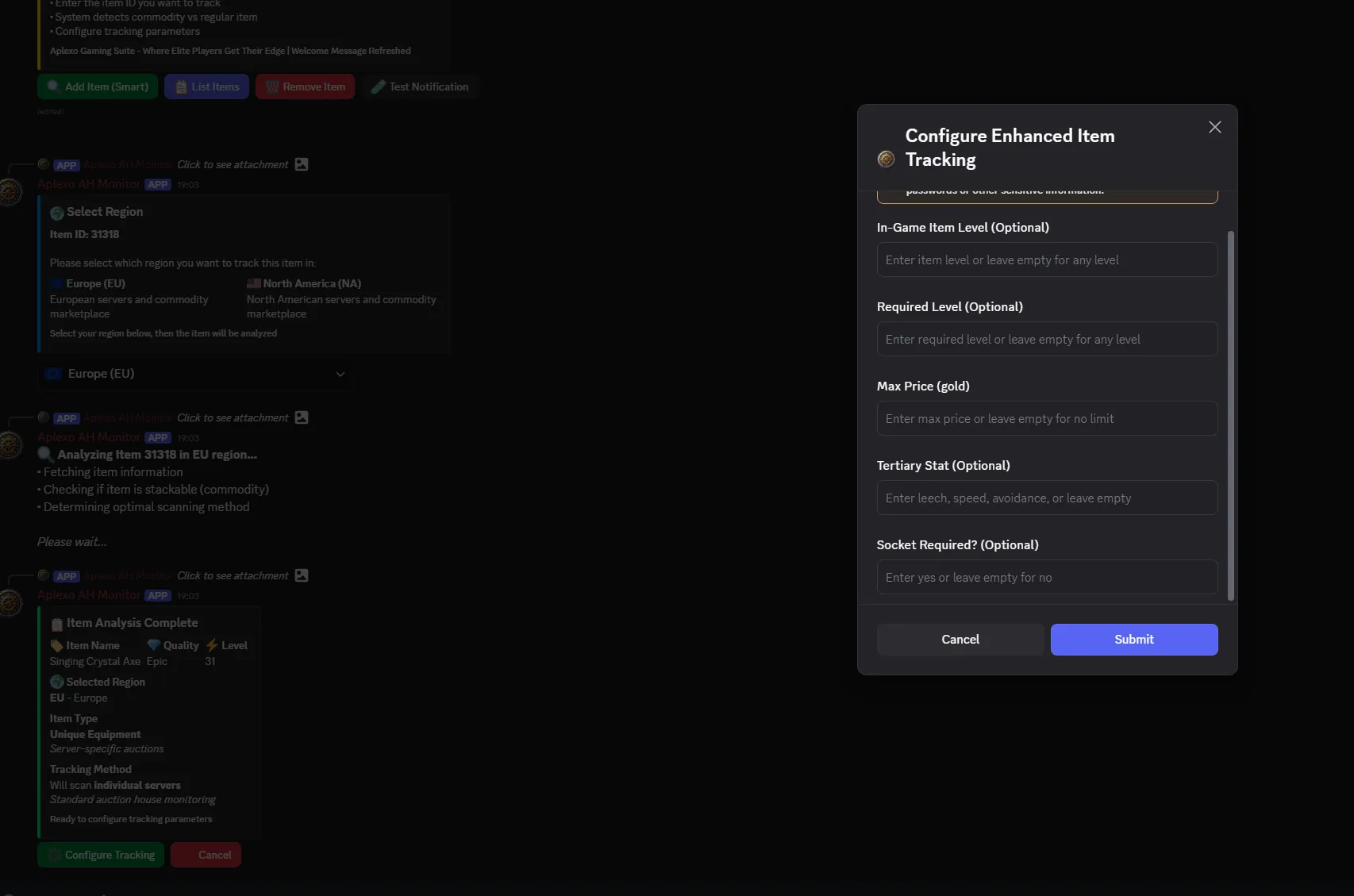Close the Configure Enhanced Item Tracking dialog
The height and width of the screenshot is (896, 1354).
click(1214, 127)
